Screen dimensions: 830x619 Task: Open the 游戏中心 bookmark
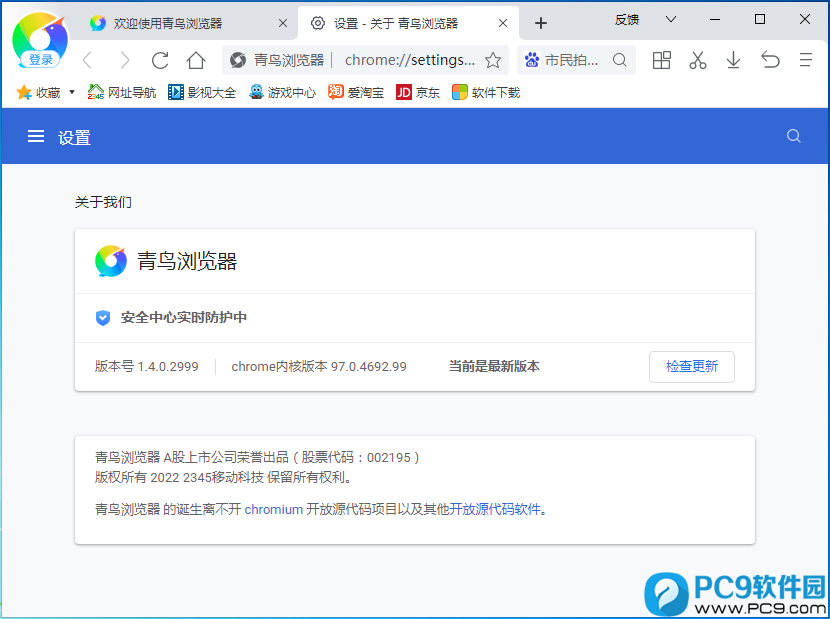point(283,93)
